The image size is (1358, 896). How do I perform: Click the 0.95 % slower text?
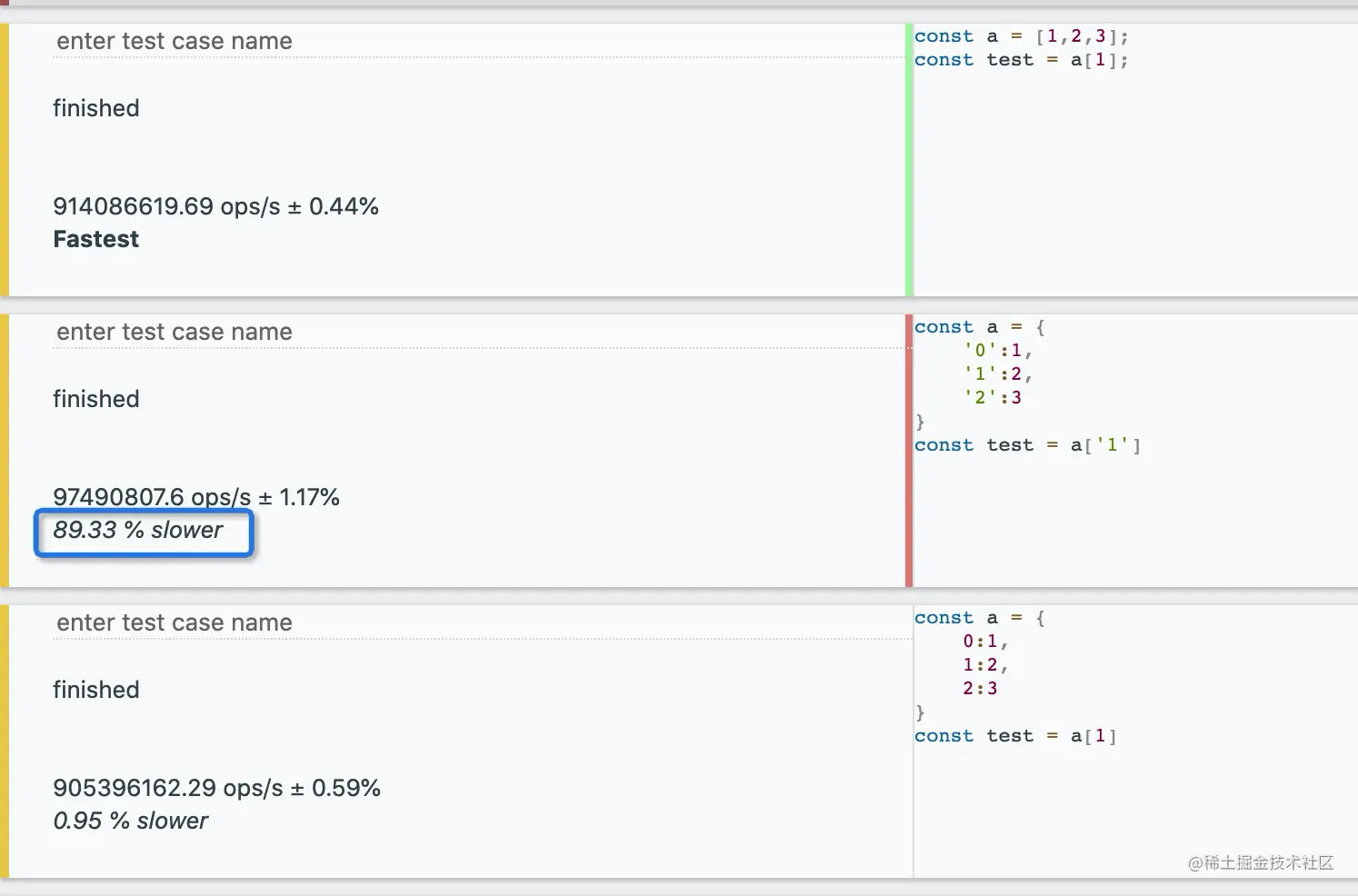[131, 821]
